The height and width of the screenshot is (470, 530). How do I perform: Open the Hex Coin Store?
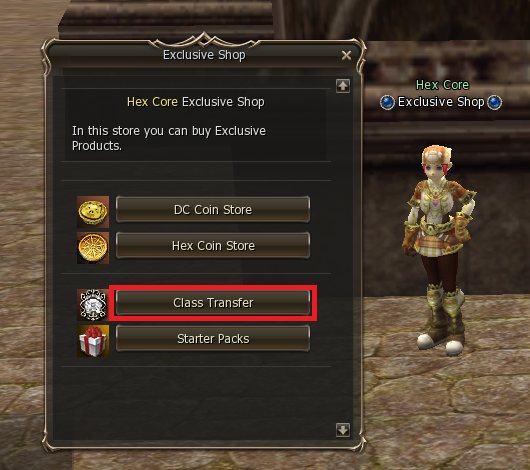pyautogui.click(x=213, y=245)
